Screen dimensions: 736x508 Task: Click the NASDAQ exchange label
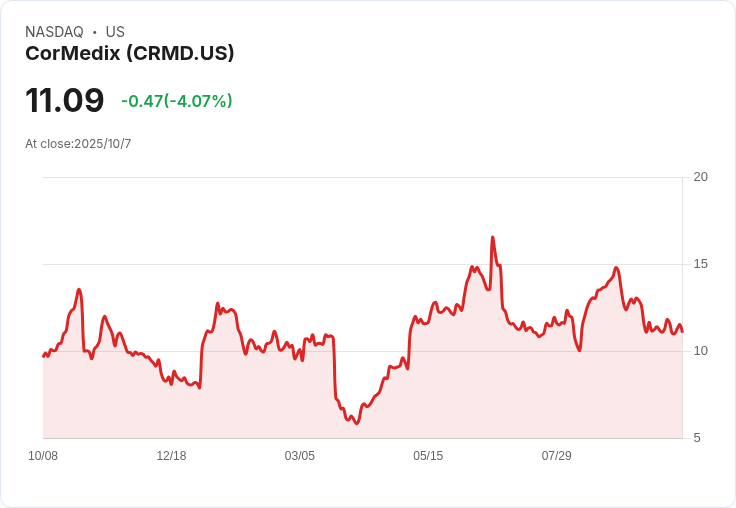click(x=54, y=32)
